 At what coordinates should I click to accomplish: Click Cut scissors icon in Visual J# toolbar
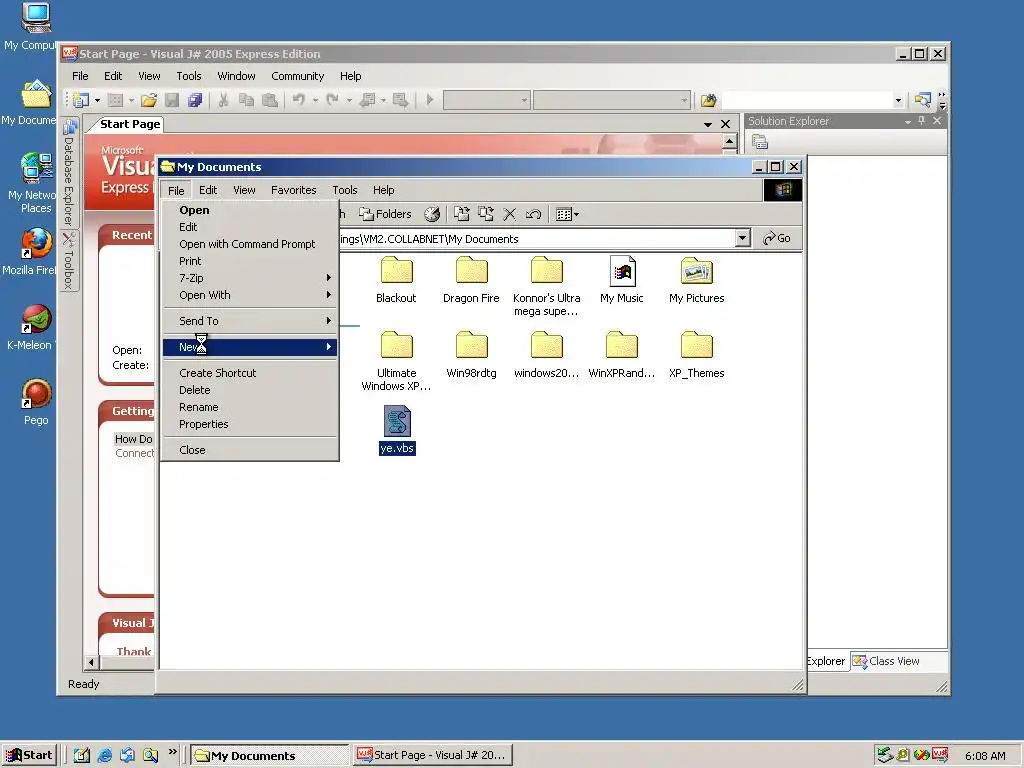223,100
